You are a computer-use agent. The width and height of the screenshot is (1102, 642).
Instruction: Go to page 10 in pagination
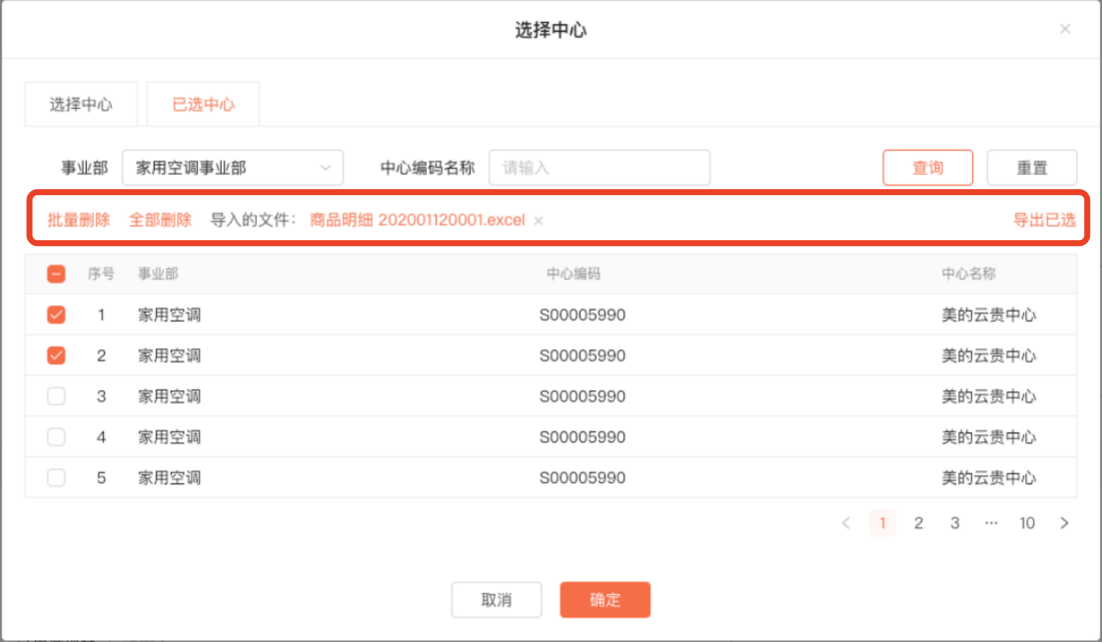pos(1027,522)
